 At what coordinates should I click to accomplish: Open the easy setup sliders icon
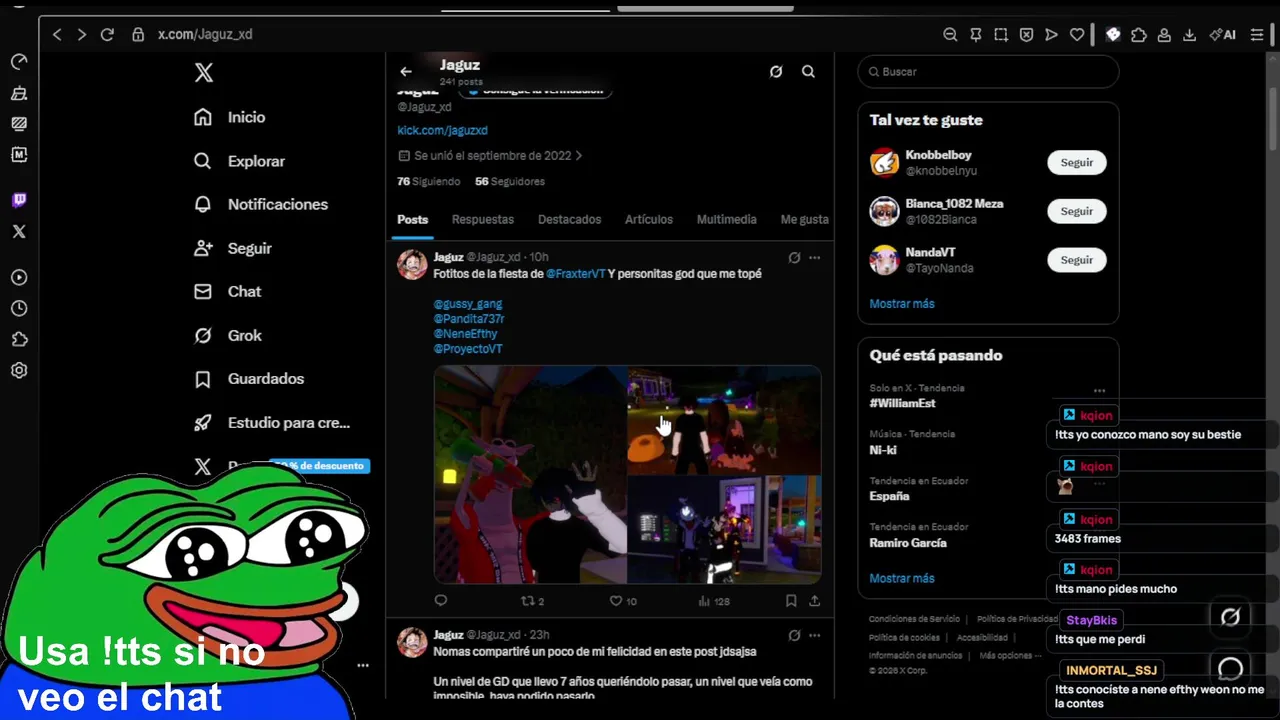click(1257, 34)
